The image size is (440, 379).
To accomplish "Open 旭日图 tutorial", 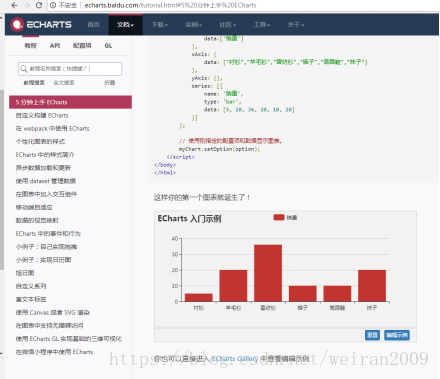I will (x=25, y=273).
